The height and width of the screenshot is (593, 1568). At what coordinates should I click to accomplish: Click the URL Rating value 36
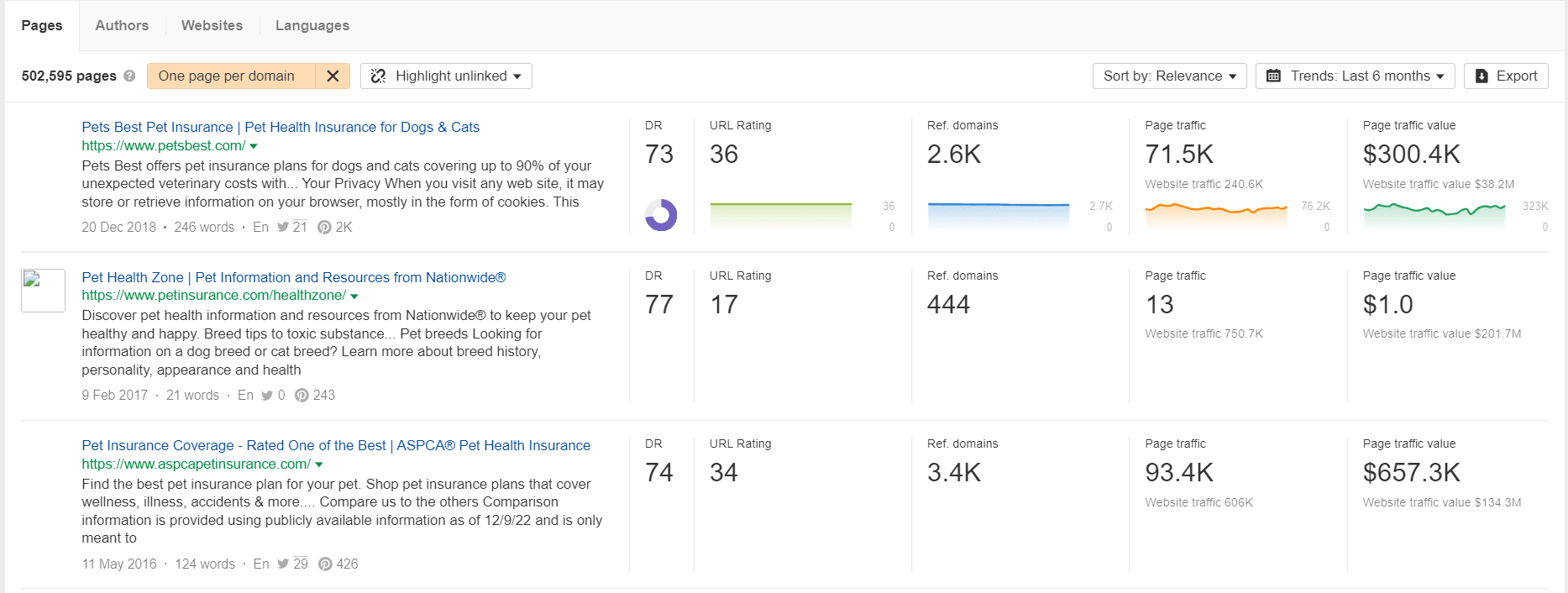click(724, 154)
